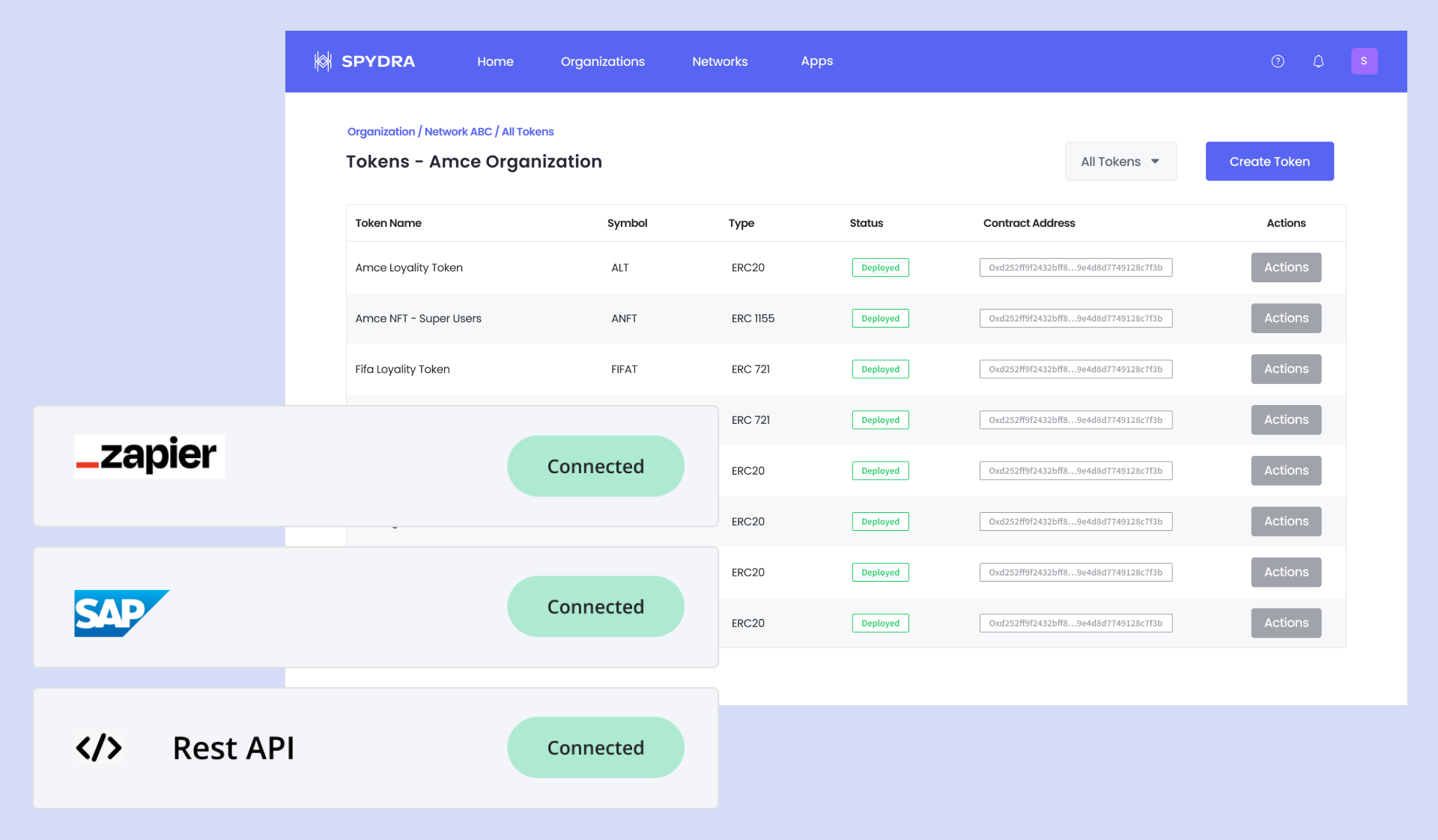Click the Zapier logo
This screenshot has width=1438, height=840.
(x=150, y=456)
